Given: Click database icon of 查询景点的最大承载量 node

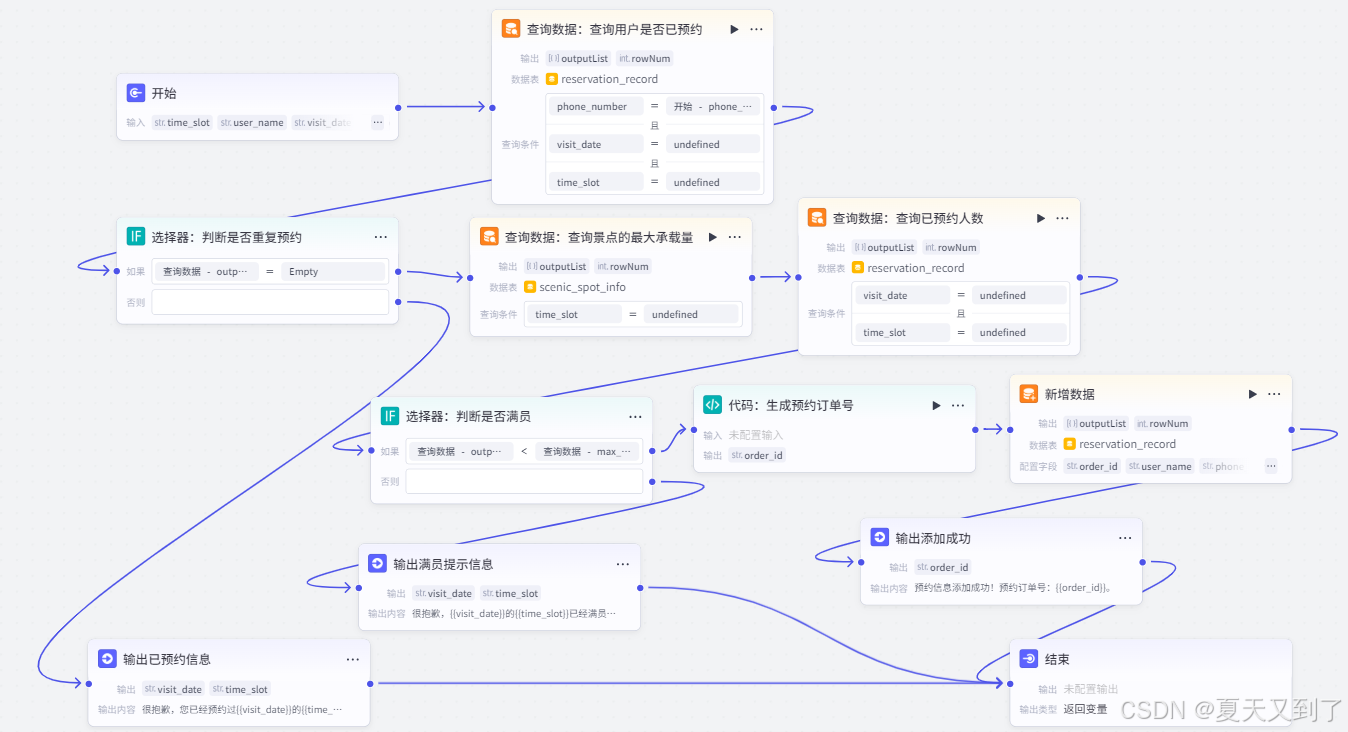Looking at the screenshot, I should (x=489, y=237).
